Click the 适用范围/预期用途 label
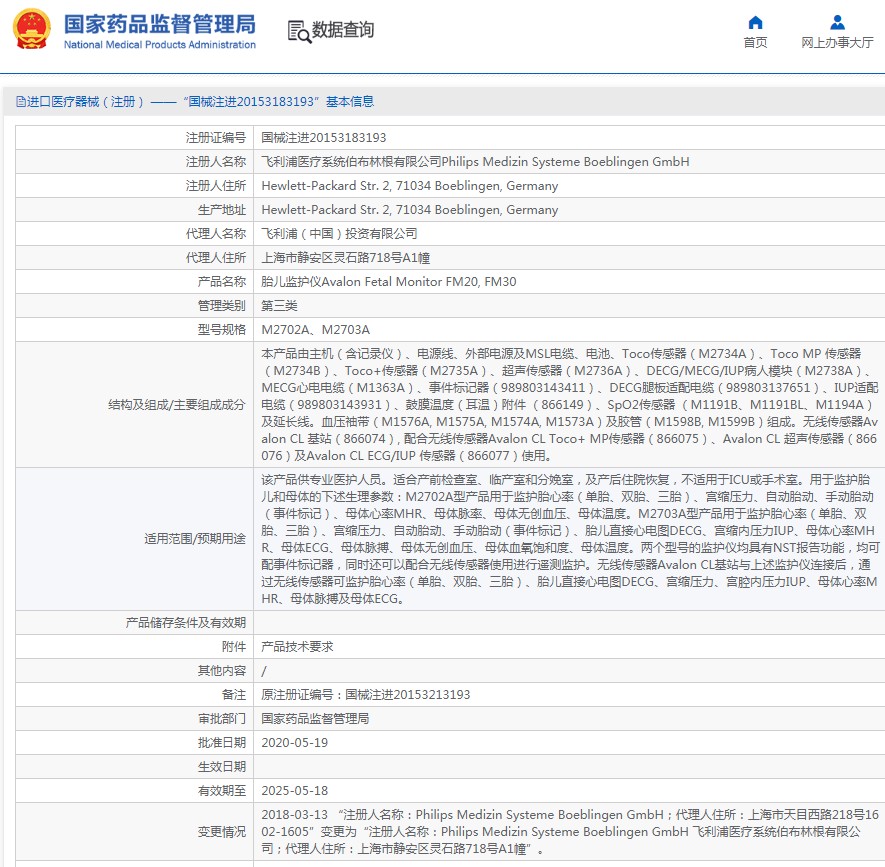 point(195,539)
